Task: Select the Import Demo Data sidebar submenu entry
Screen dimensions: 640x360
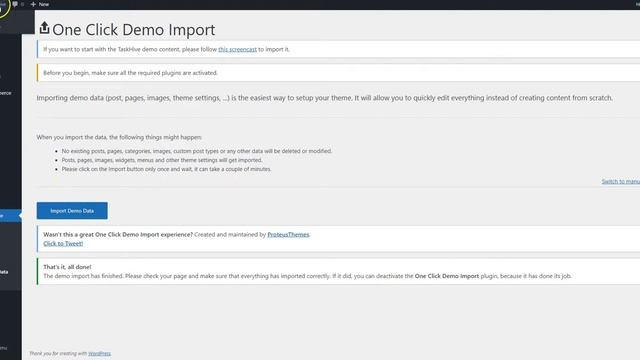Action: pos(5,272)
